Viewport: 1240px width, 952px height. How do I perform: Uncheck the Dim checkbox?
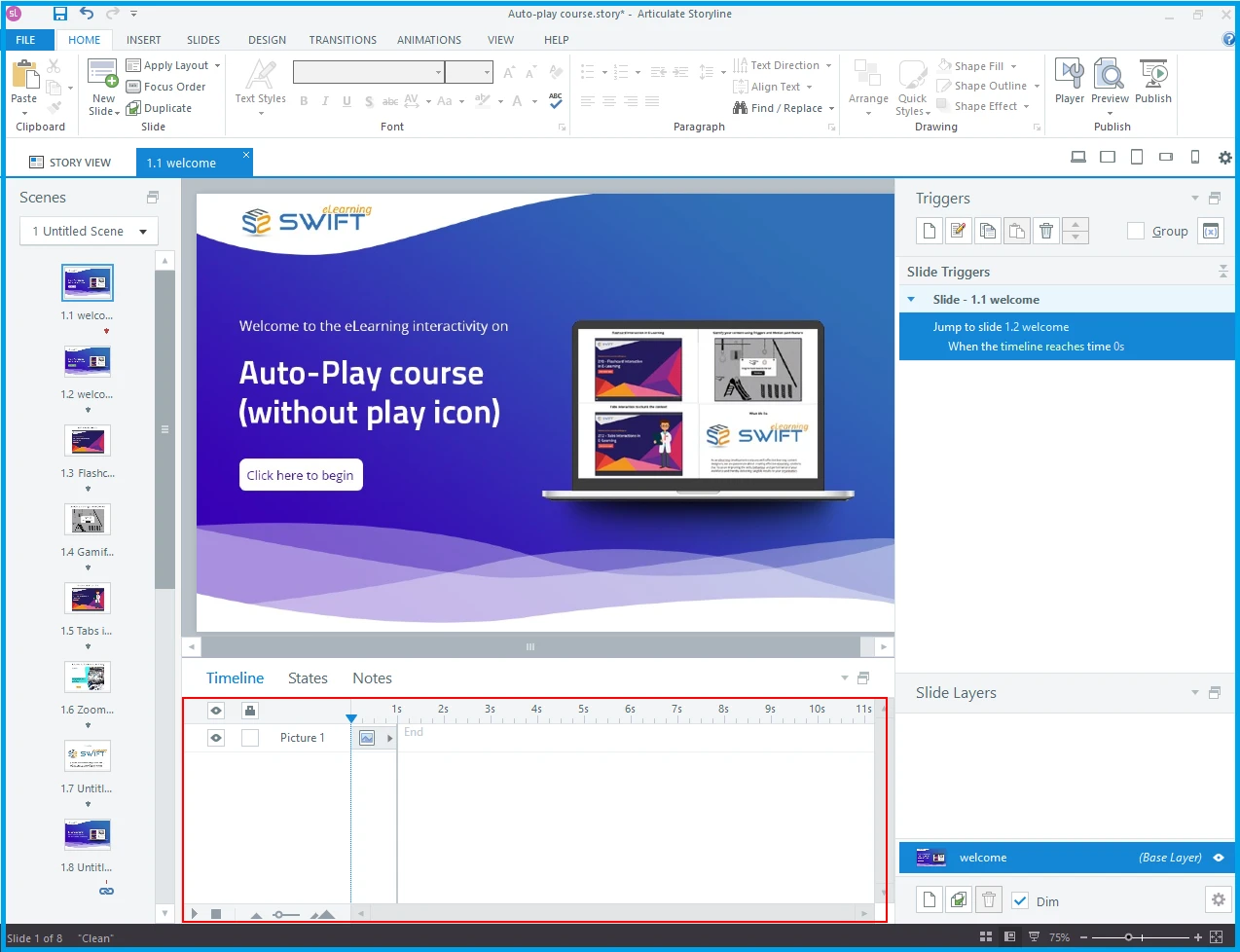coord(1020,900)
